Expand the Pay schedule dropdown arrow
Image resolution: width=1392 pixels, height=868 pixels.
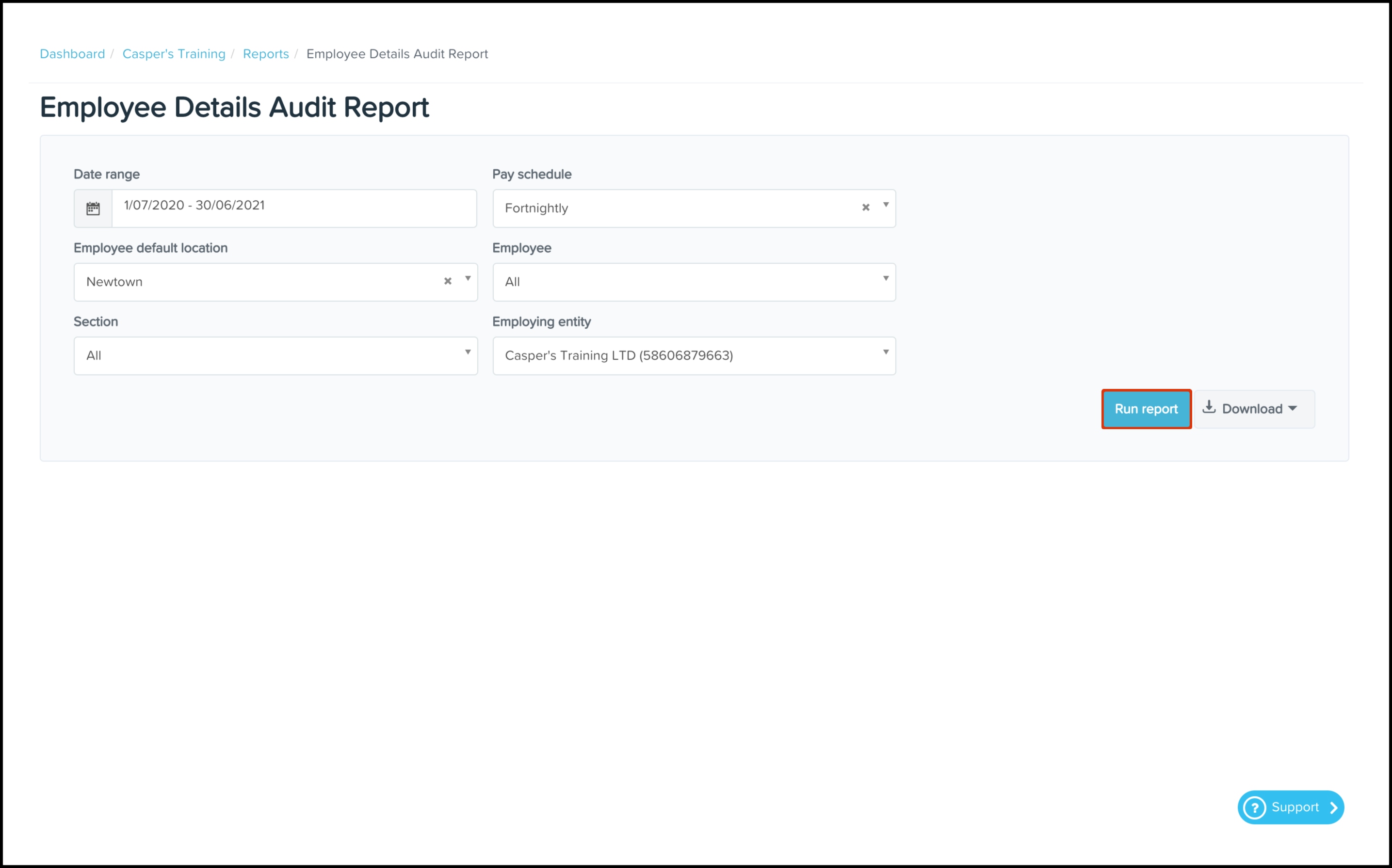pyautogui.click(x=886, y=205)
